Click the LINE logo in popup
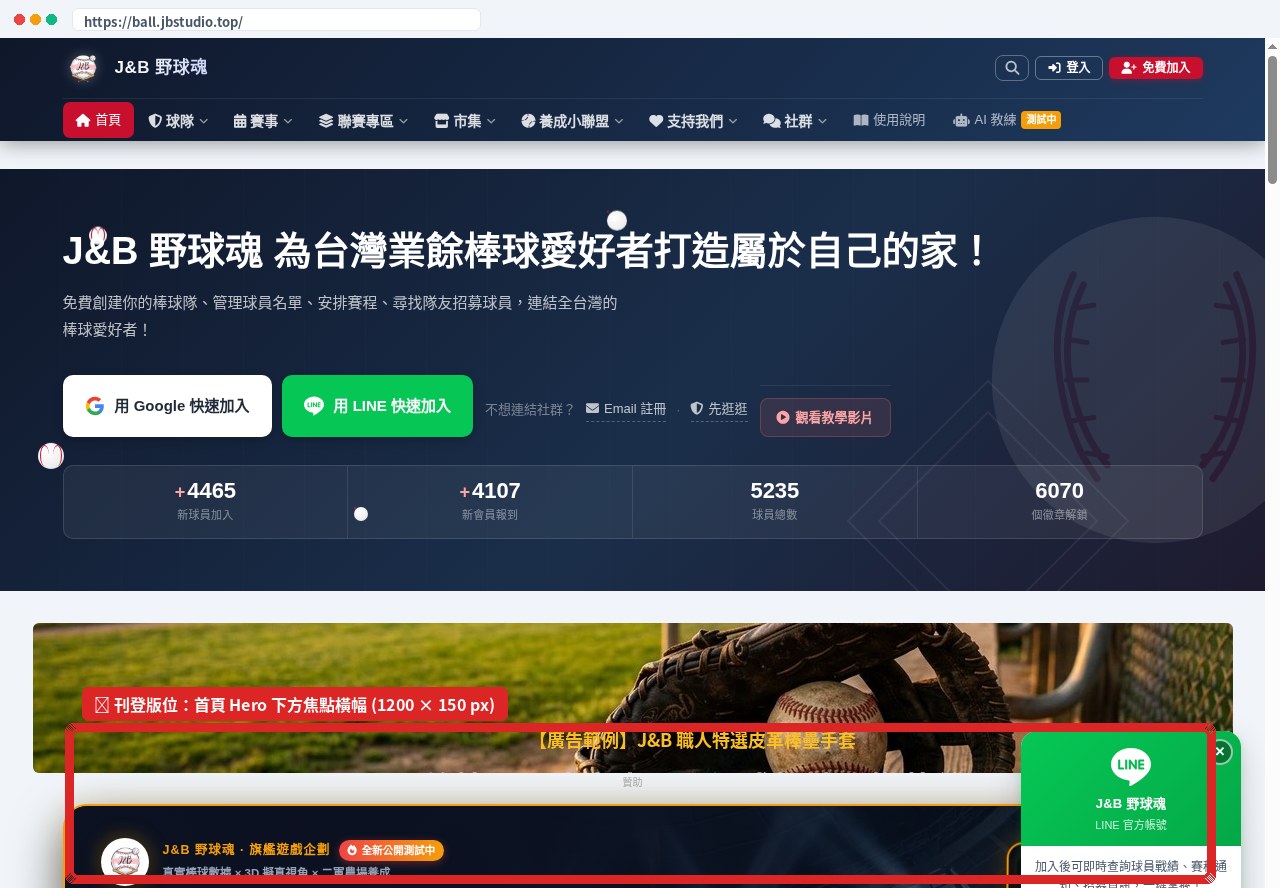The height and width of the screenshot is (888, 1280). (x=1131, y=767)
